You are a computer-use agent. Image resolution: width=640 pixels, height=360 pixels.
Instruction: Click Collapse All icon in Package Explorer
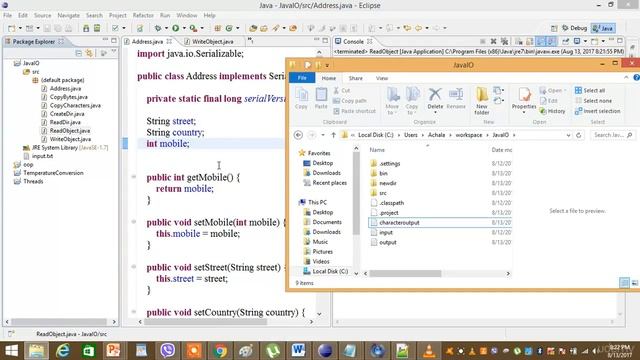(79, 53)
